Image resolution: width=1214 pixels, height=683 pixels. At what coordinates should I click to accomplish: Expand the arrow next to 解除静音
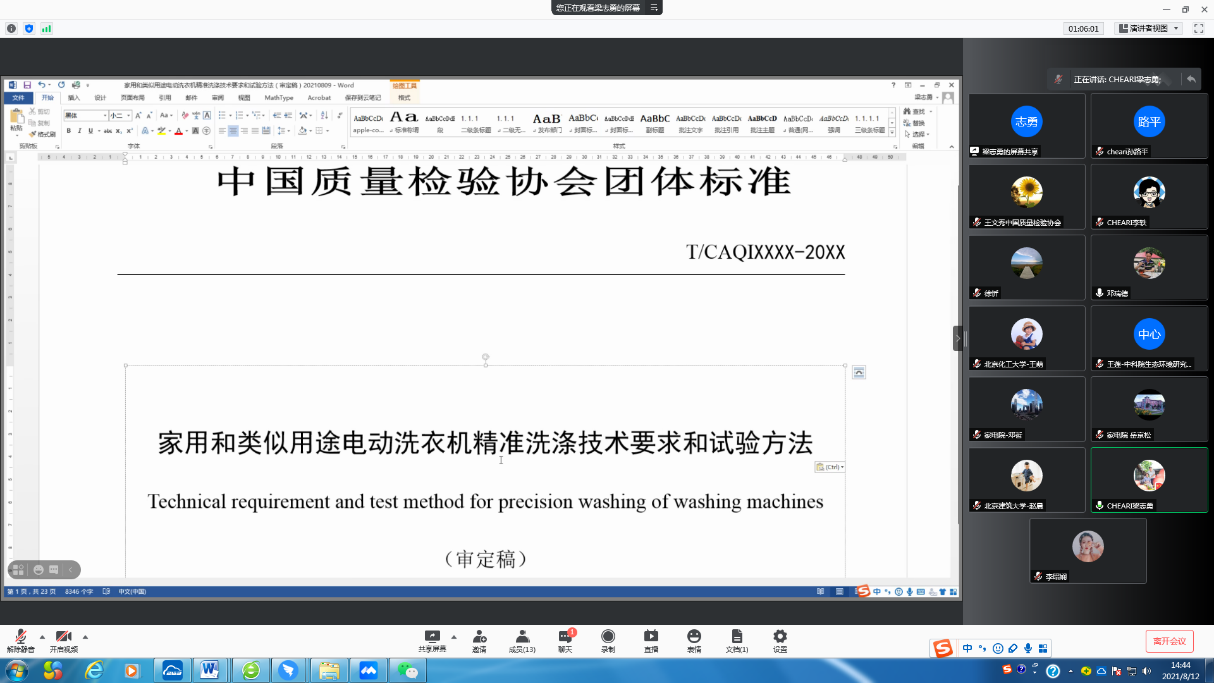[42, 636]
